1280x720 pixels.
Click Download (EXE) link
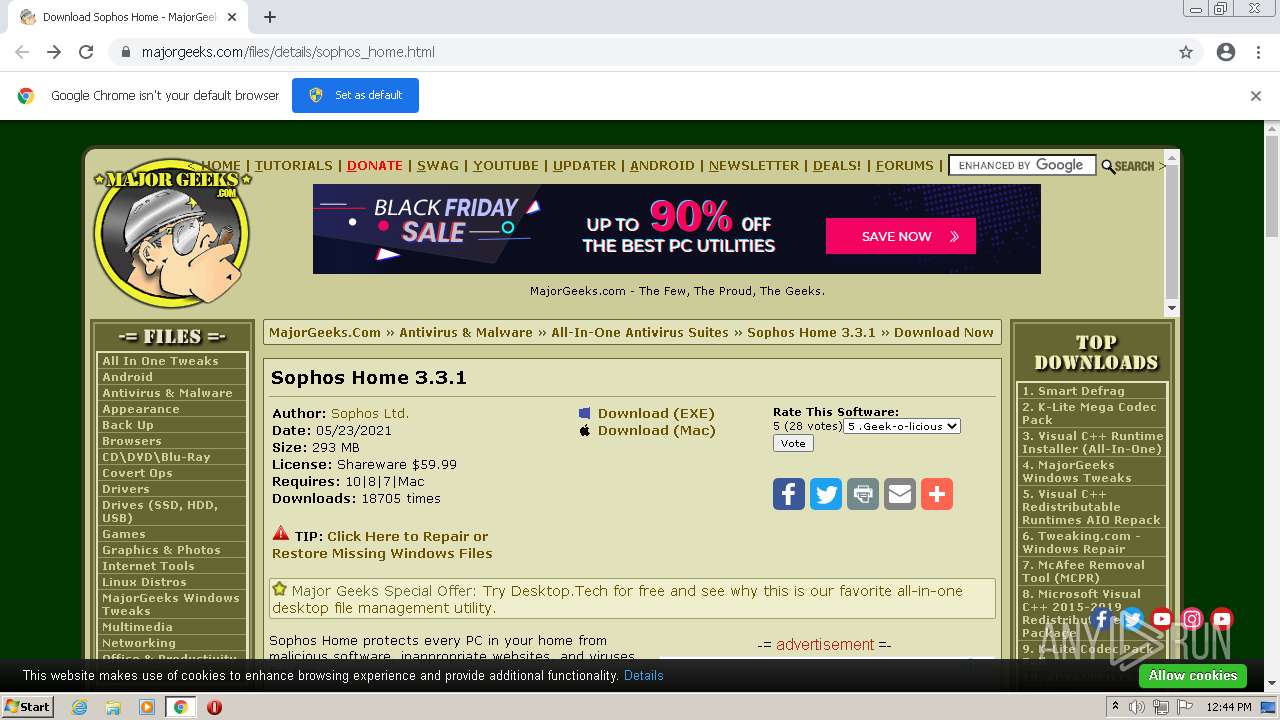tap(656, 413)
